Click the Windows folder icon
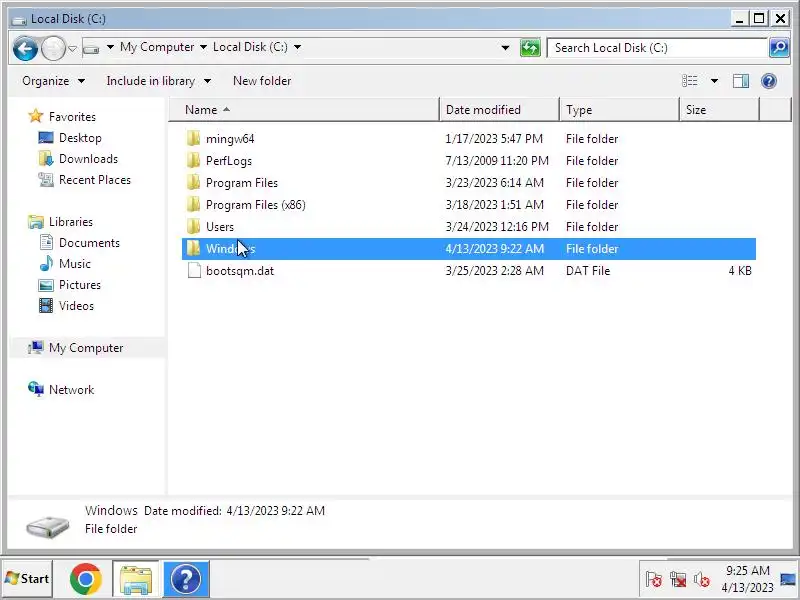The image size is (800, 600). pyautogui.click(x=193, y=248)
